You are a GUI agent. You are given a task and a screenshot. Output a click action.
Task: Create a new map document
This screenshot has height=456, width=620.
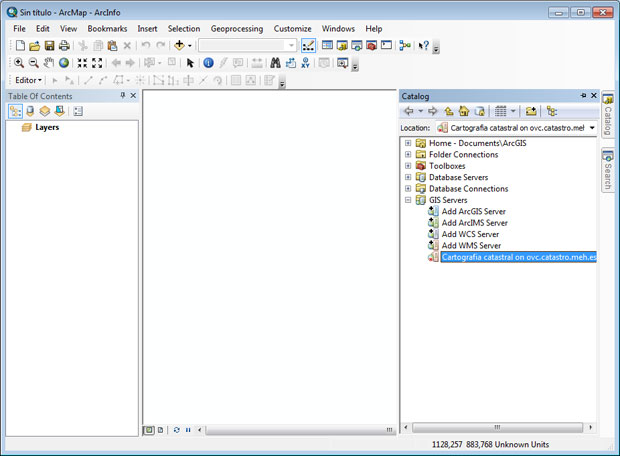(x=20, y=45)
